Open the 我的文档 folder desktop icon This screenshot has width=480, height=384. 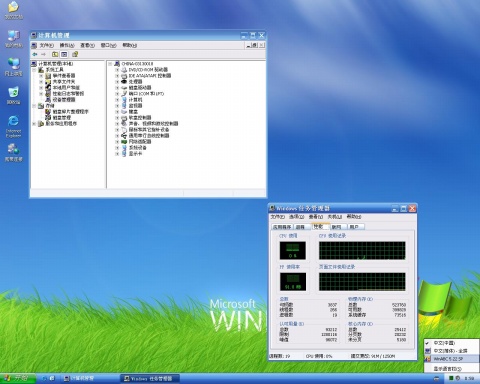(14, 10)
